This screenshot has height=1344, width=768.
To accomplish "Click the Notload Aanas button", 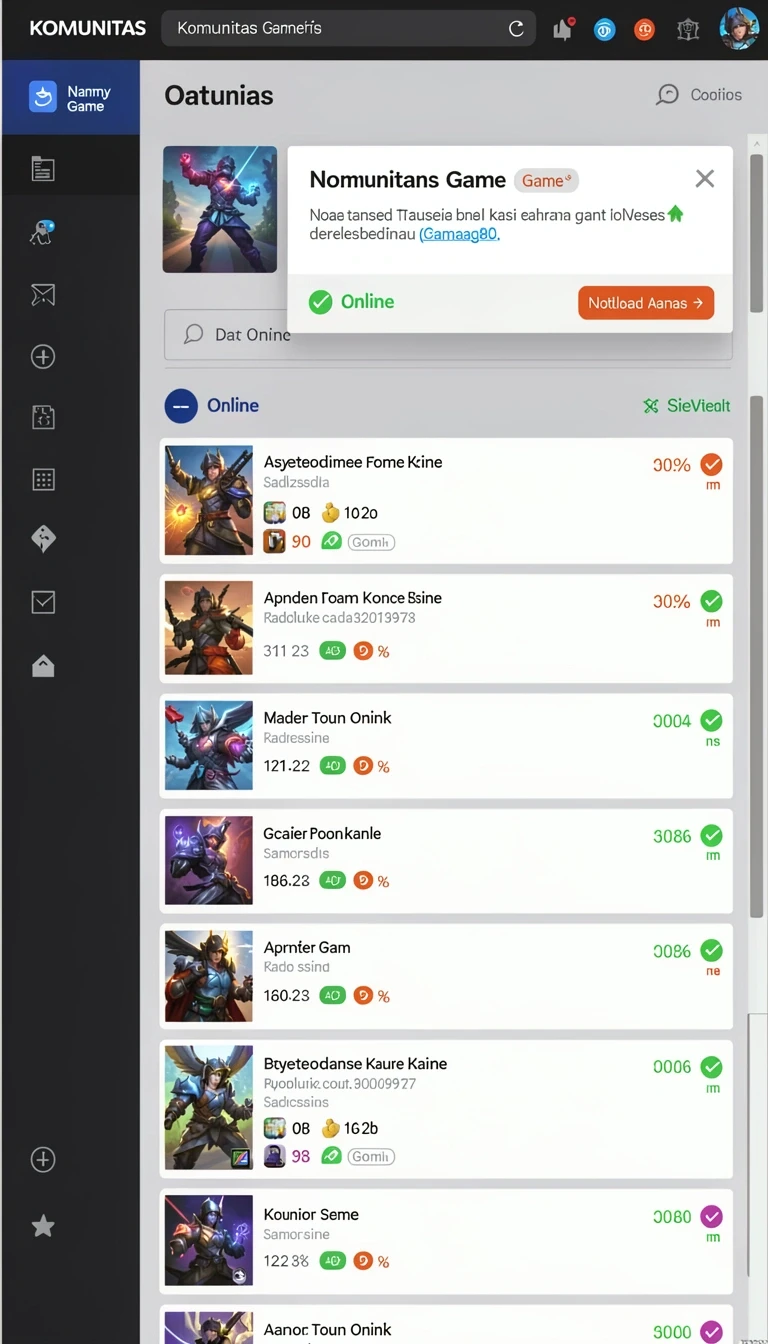I will pos(646,303).
